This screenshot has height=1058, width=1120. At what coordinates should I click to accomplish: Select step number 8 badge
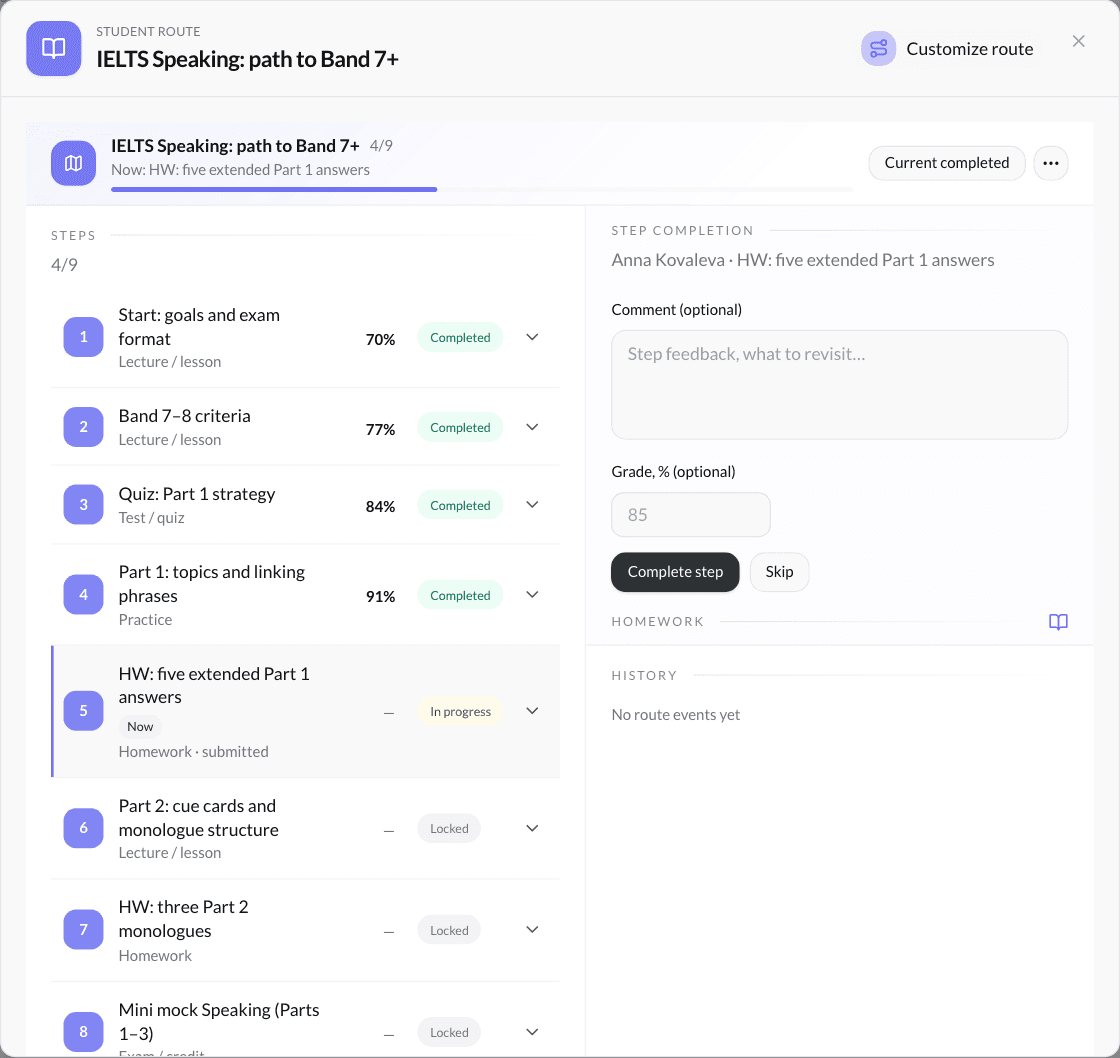click(84, 1032)
